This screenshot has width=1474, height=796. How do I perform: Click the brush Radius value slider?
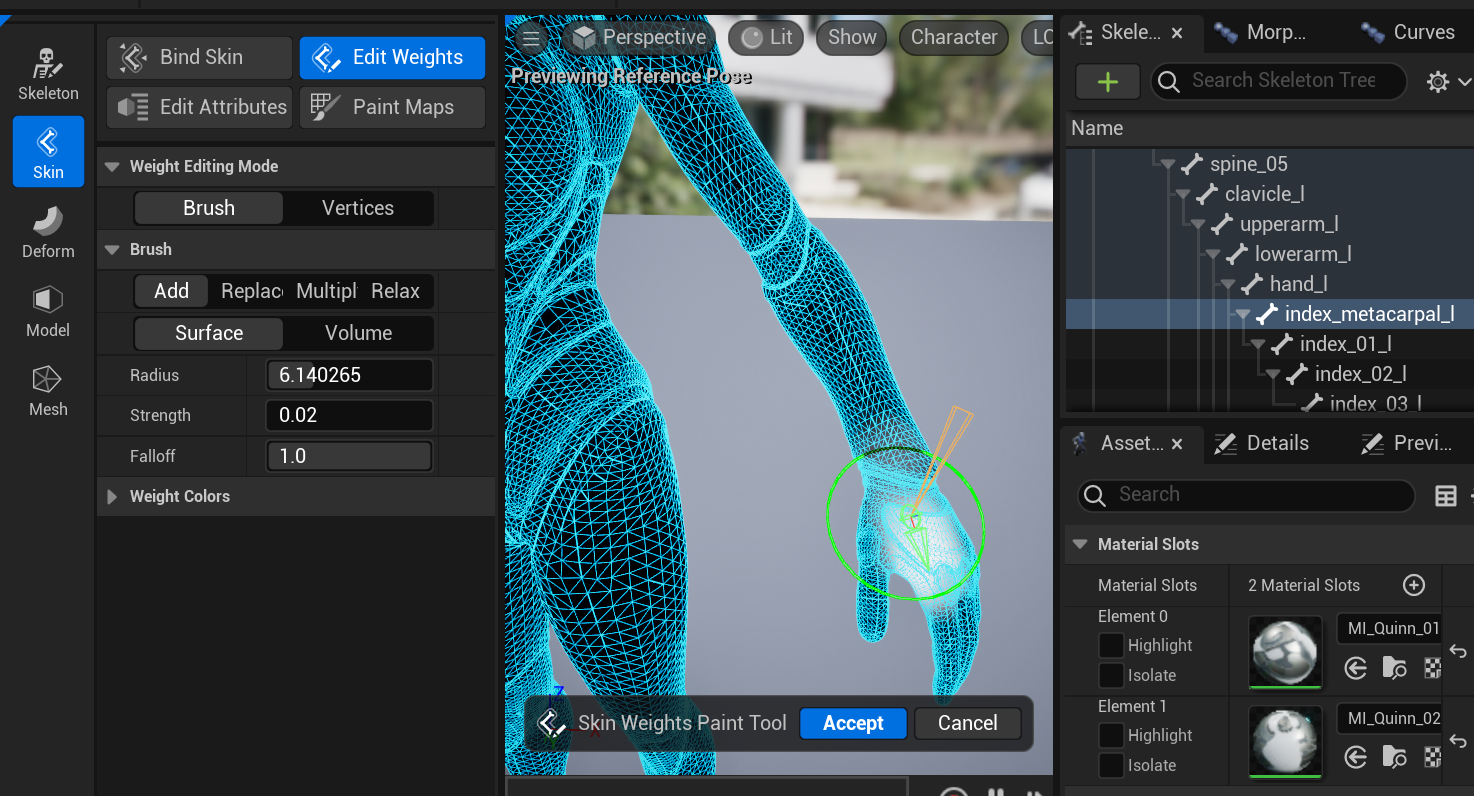tap(349, 375)
